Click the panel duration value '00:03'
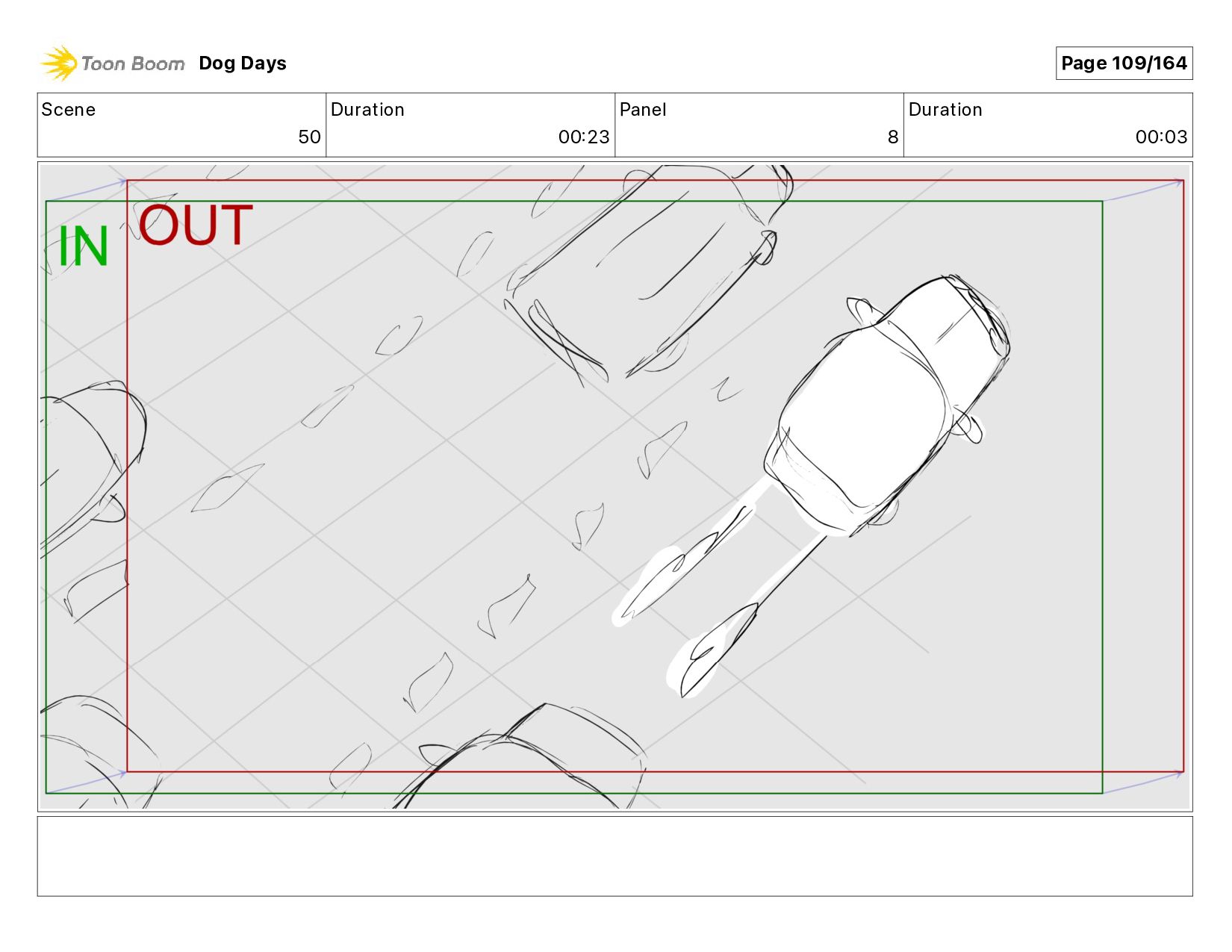 1161,137
